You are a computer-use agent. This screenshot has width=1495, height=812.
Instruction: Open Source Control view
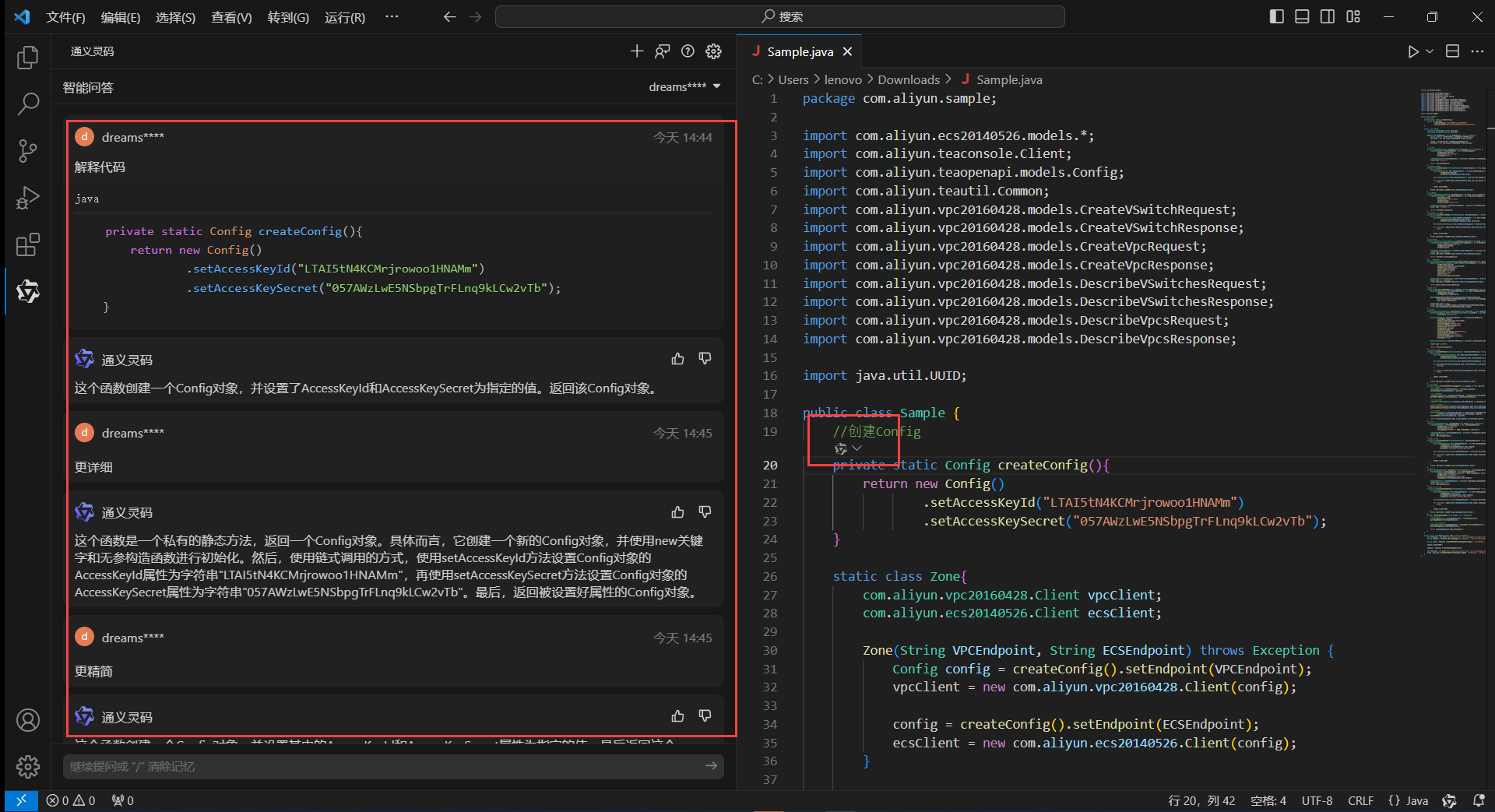(x=28, y=151)
